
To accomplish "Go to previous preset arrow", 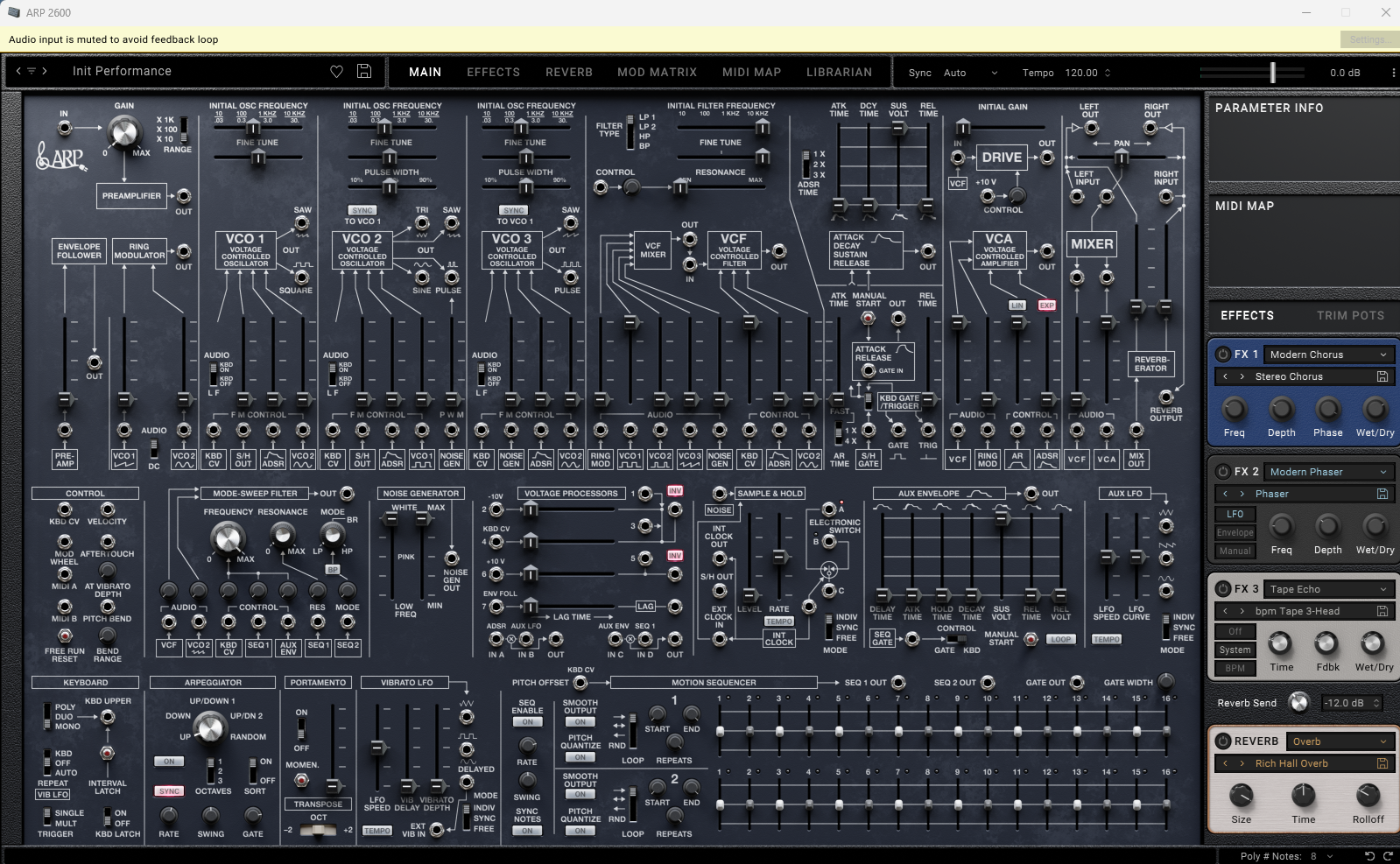I will click(18, 71).
